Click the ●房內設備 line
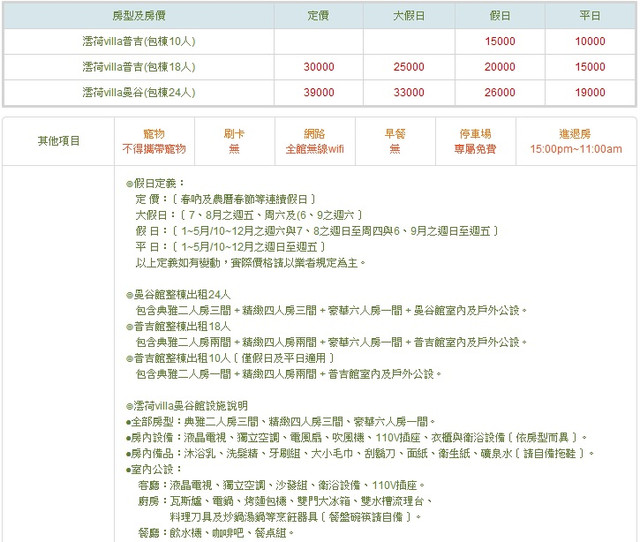640x542 pixels. coord(356,438)
